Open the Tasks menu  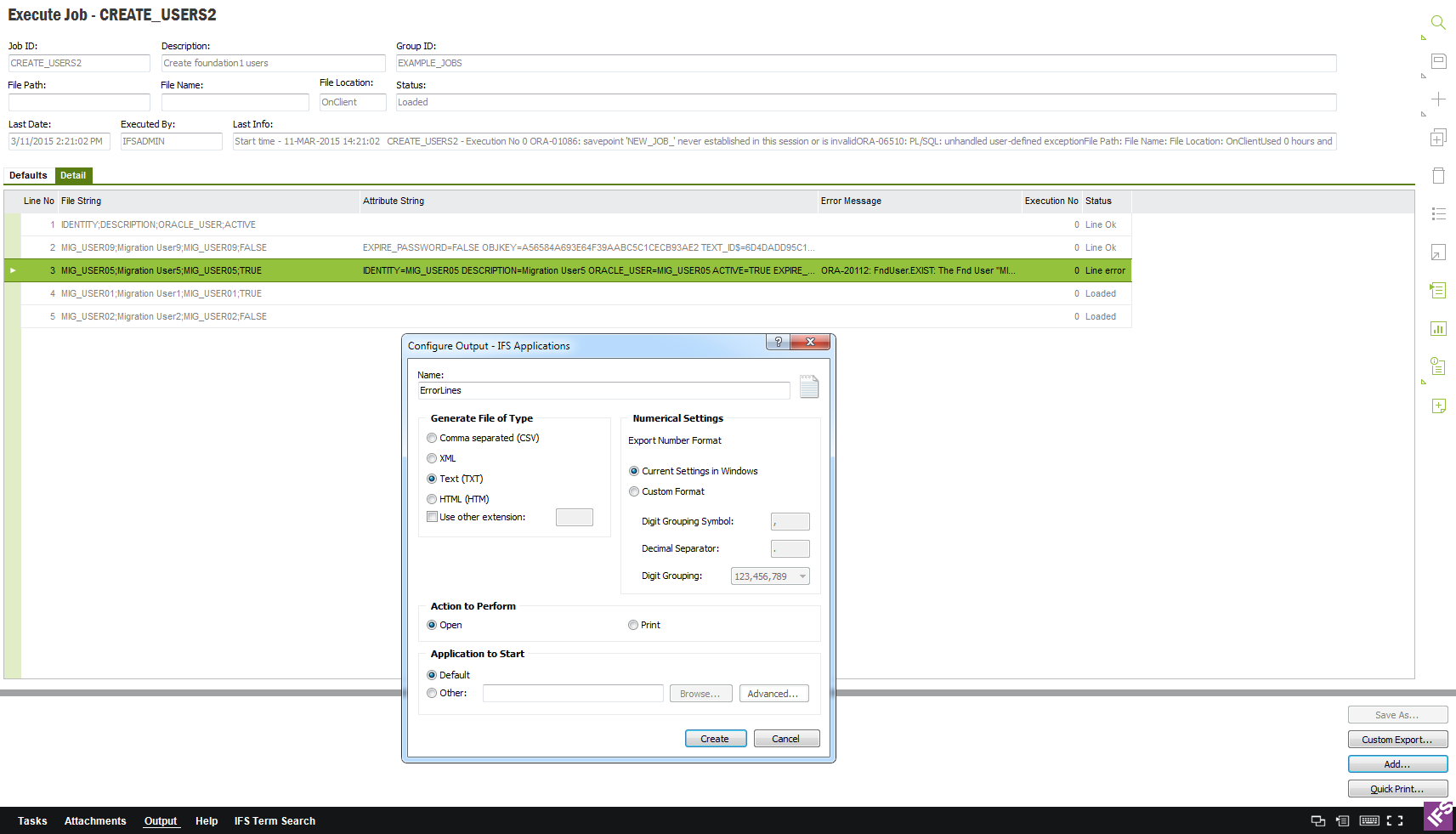32,821
